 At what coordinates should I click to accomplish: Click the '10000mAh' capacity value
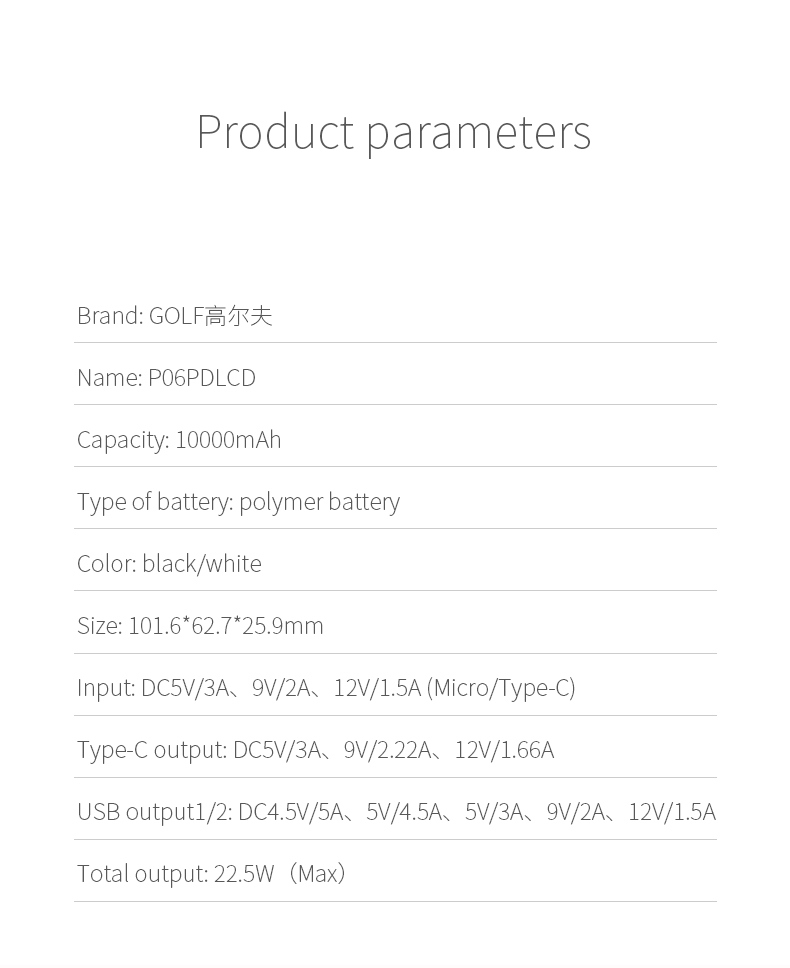(228, 440)
